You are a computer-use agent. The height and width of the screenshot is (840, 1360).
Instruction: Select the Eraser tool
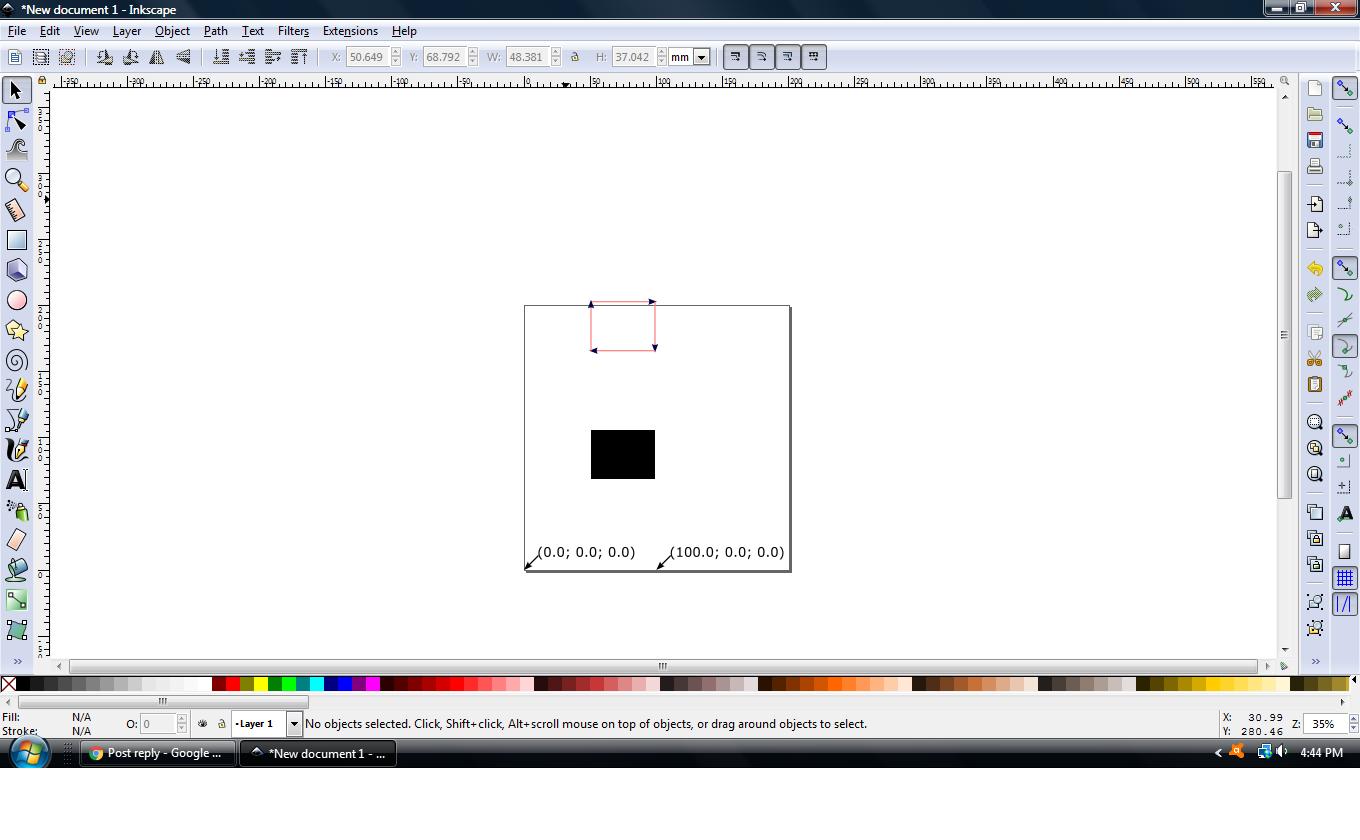pos(16,540)
